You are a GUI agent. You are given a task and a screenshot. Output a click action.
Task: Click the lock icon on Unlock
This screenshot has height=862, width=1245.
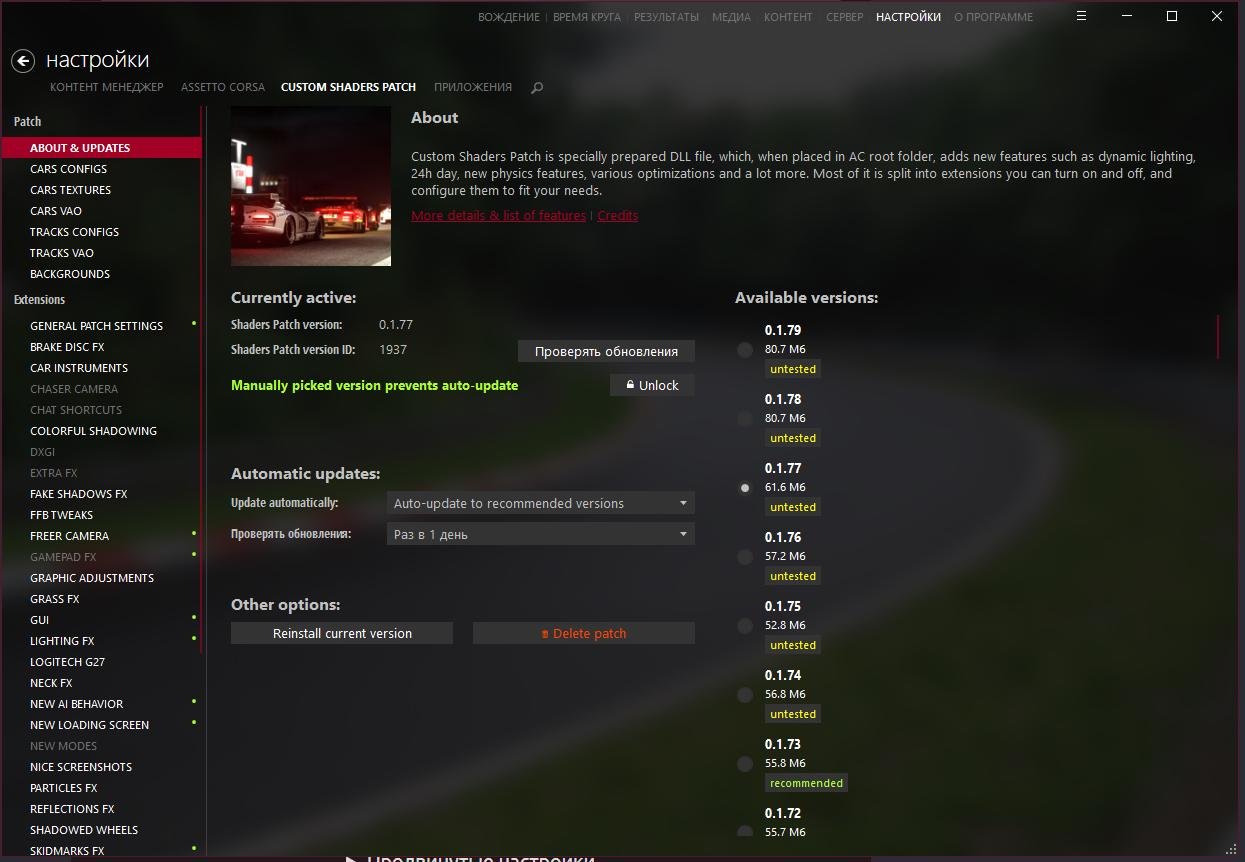[630, 385]
